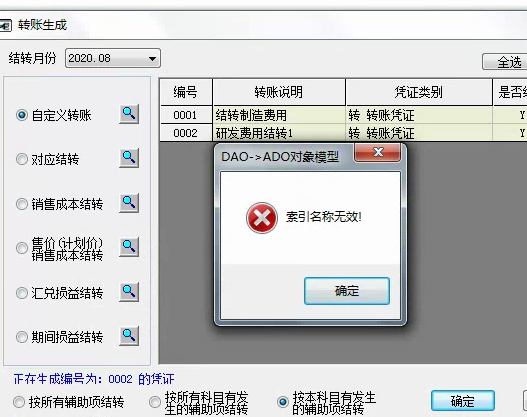The height and width of the screenshot is (417, 527).
Task: Click 确定 in the error dialog
Action: [347, 291]
